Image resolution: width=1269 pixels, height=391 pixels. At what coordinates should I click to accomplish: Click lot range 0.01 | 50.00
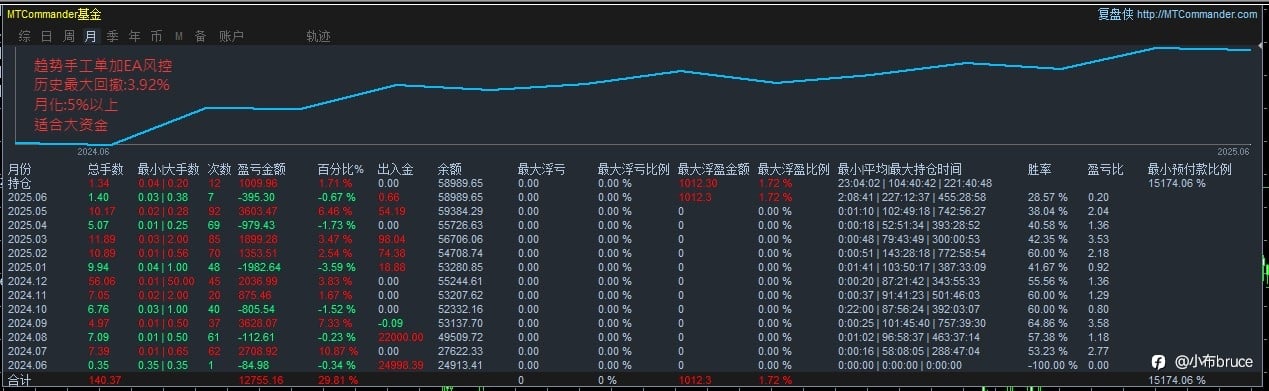(165, 282)
